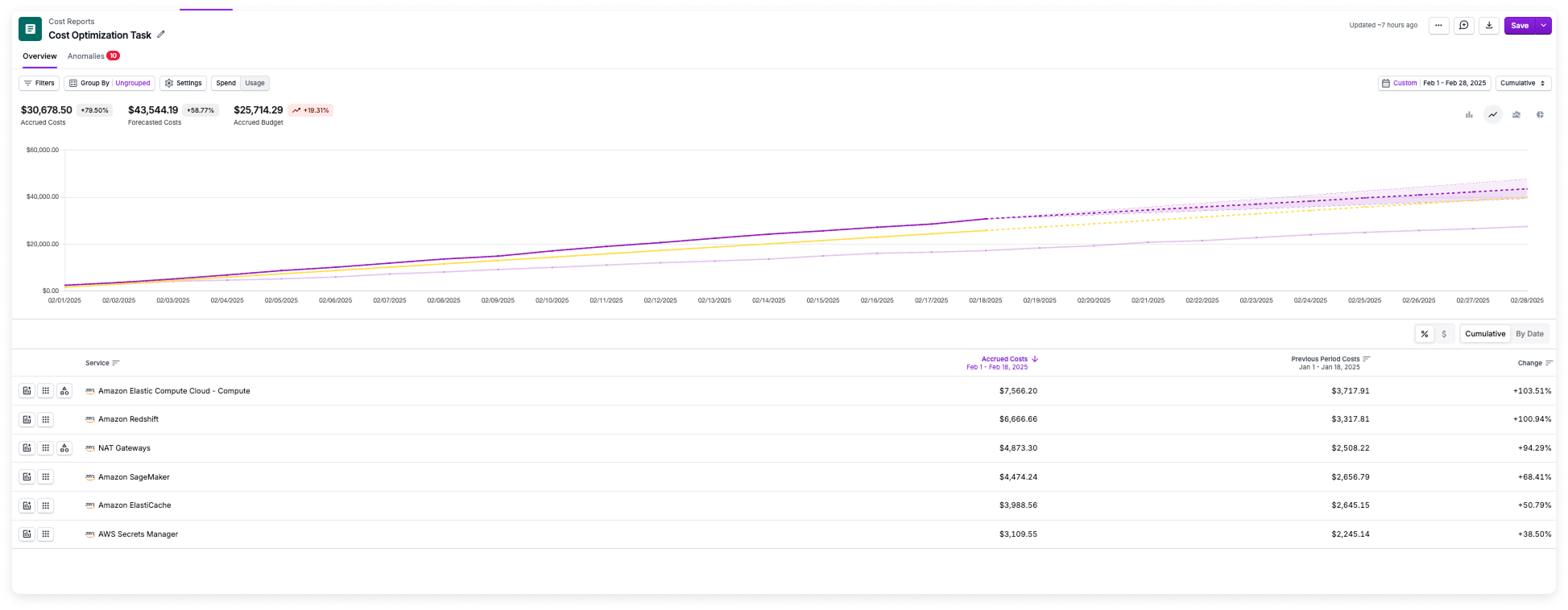
Task: Open chart insights for Amazon SageMaker row
Action: [x=27, y=477]
